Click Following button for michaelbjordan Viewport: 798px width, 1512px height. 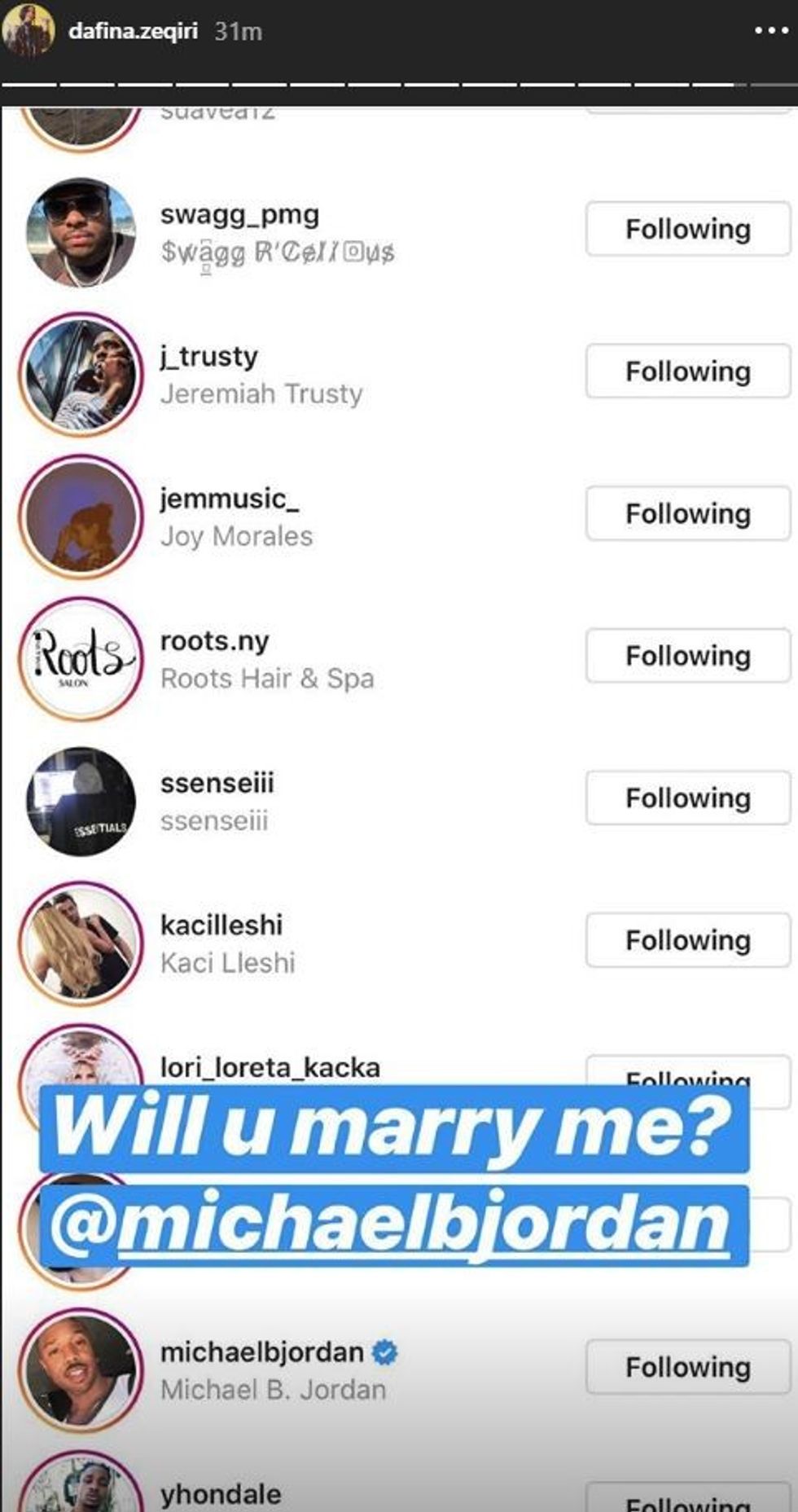(688, 1367)
